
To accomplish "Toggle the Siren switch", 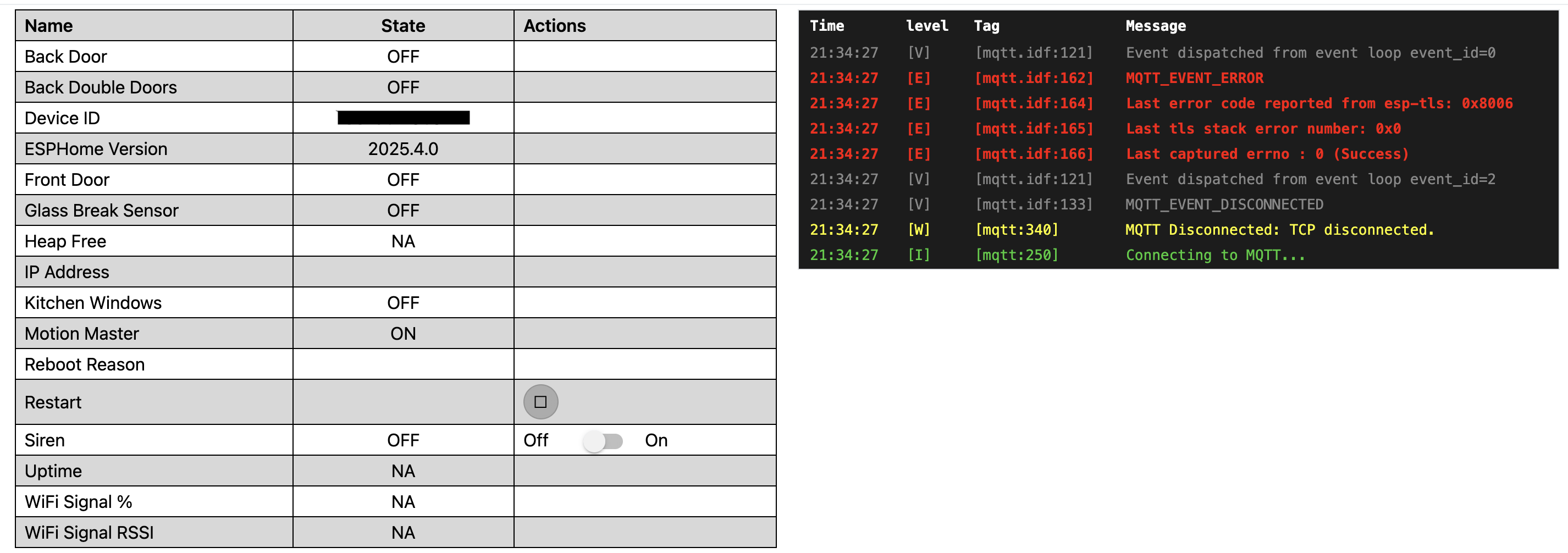I will 603,441.
